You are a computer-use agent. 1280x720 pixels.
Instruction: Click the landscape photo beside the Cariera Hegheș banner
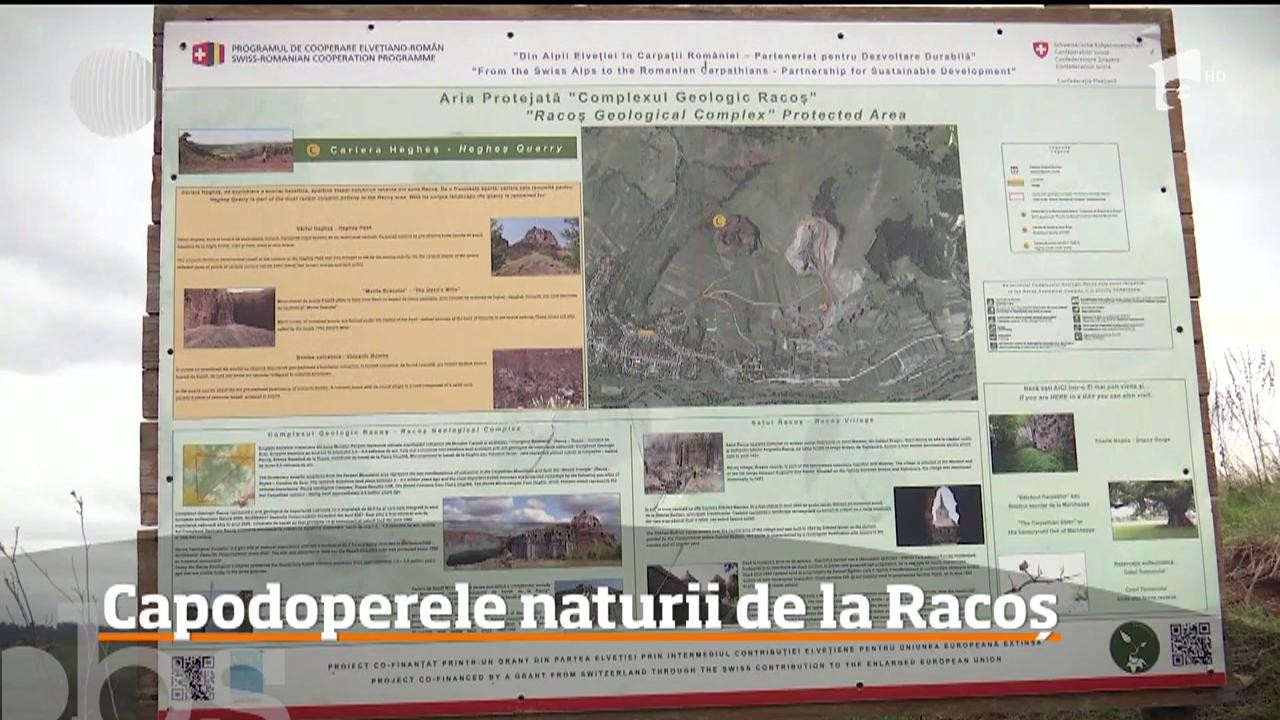[x=236, y=151]
